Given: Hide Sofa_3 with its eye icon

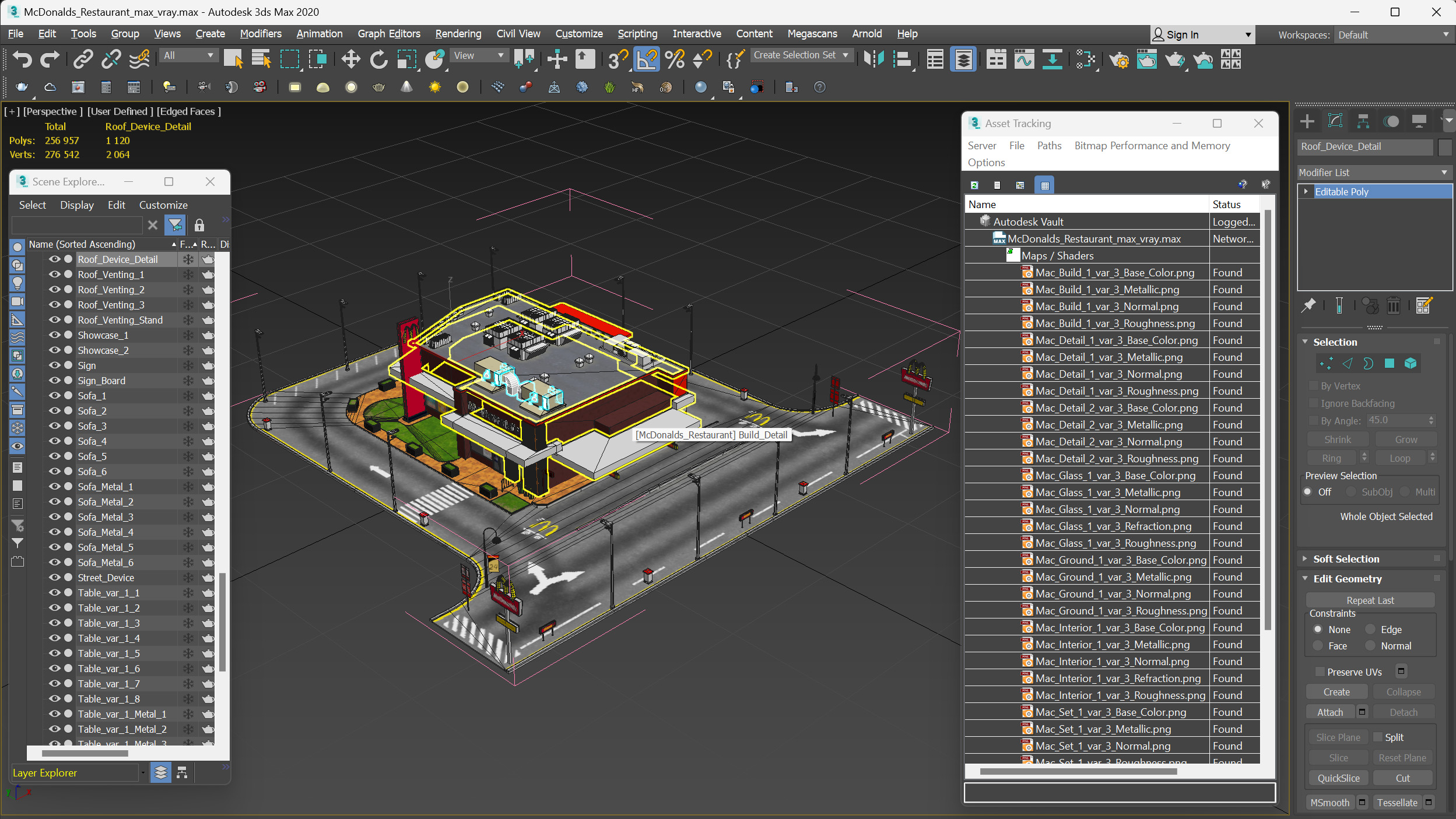Looking at the screenshot, I should click(54, 426).
